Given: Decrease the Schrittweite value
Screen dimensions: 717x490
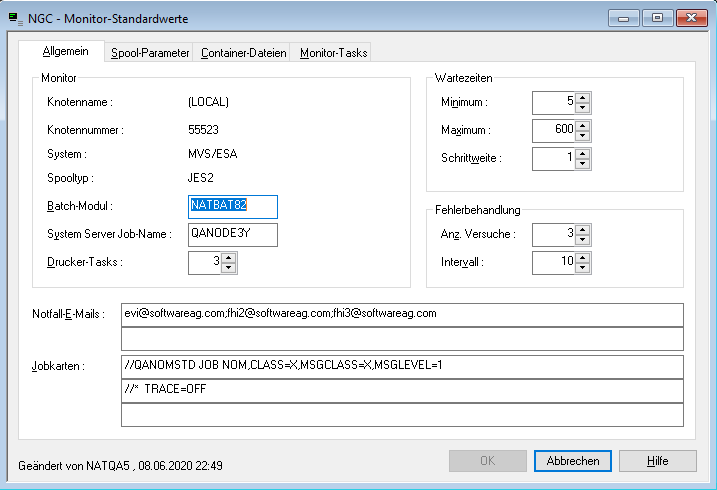Looking at the screenshot, I should 582,164.
